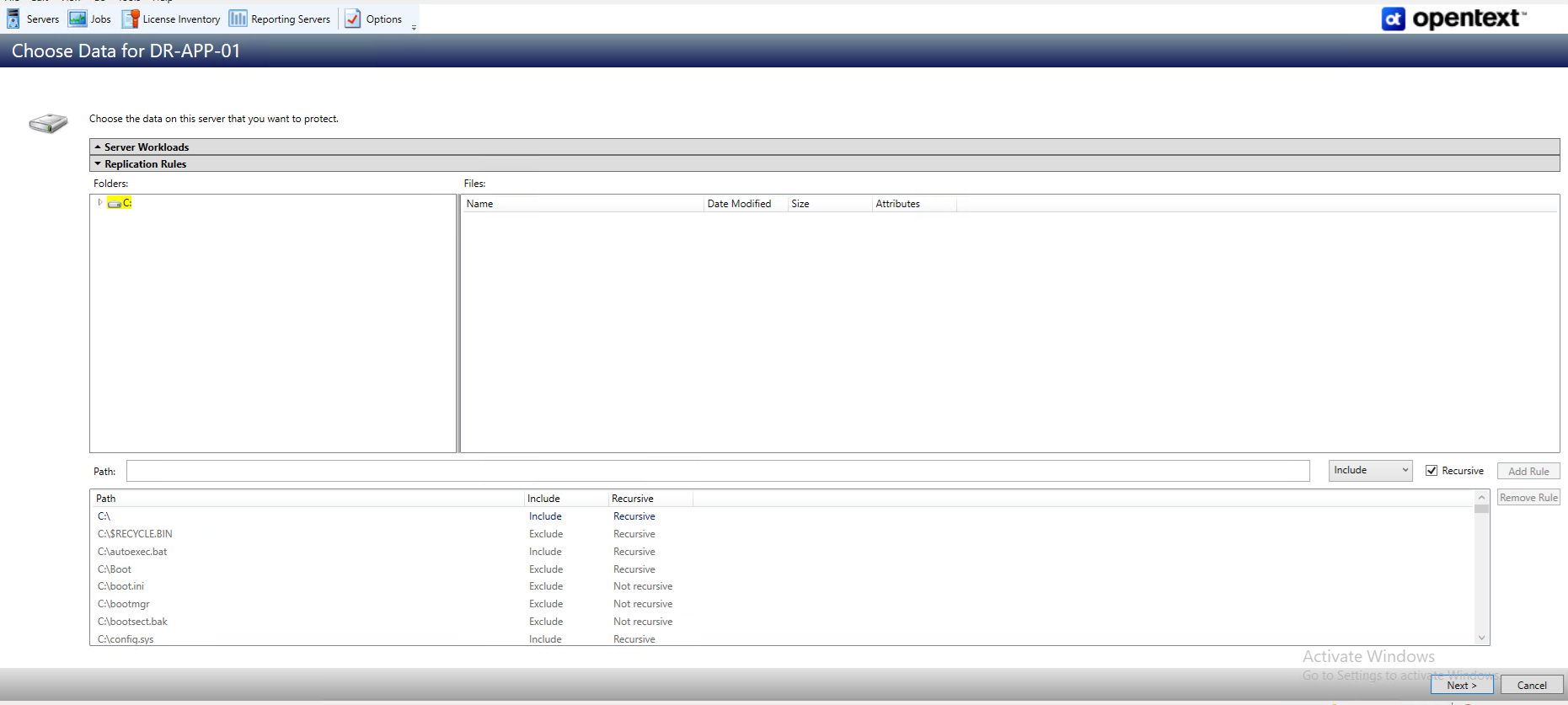Click into the Path text field

point(717,471)
